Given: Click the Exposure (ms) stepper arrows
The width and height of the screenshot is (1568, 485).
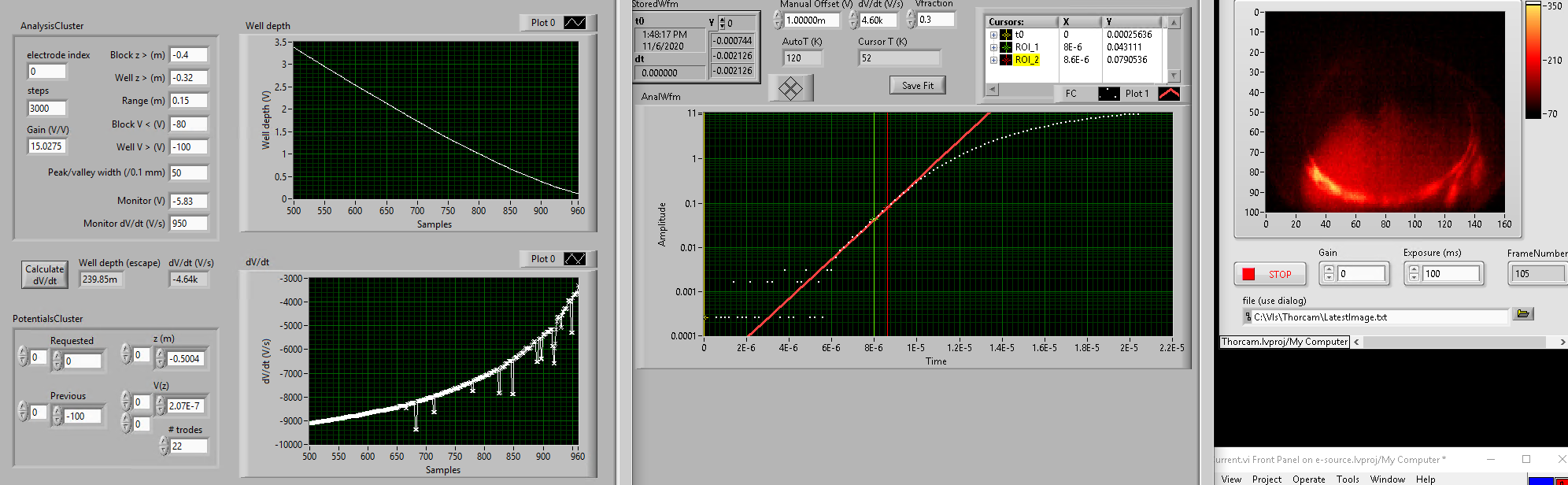Looking at the screenshot, I should click(x=1414, y=273).
